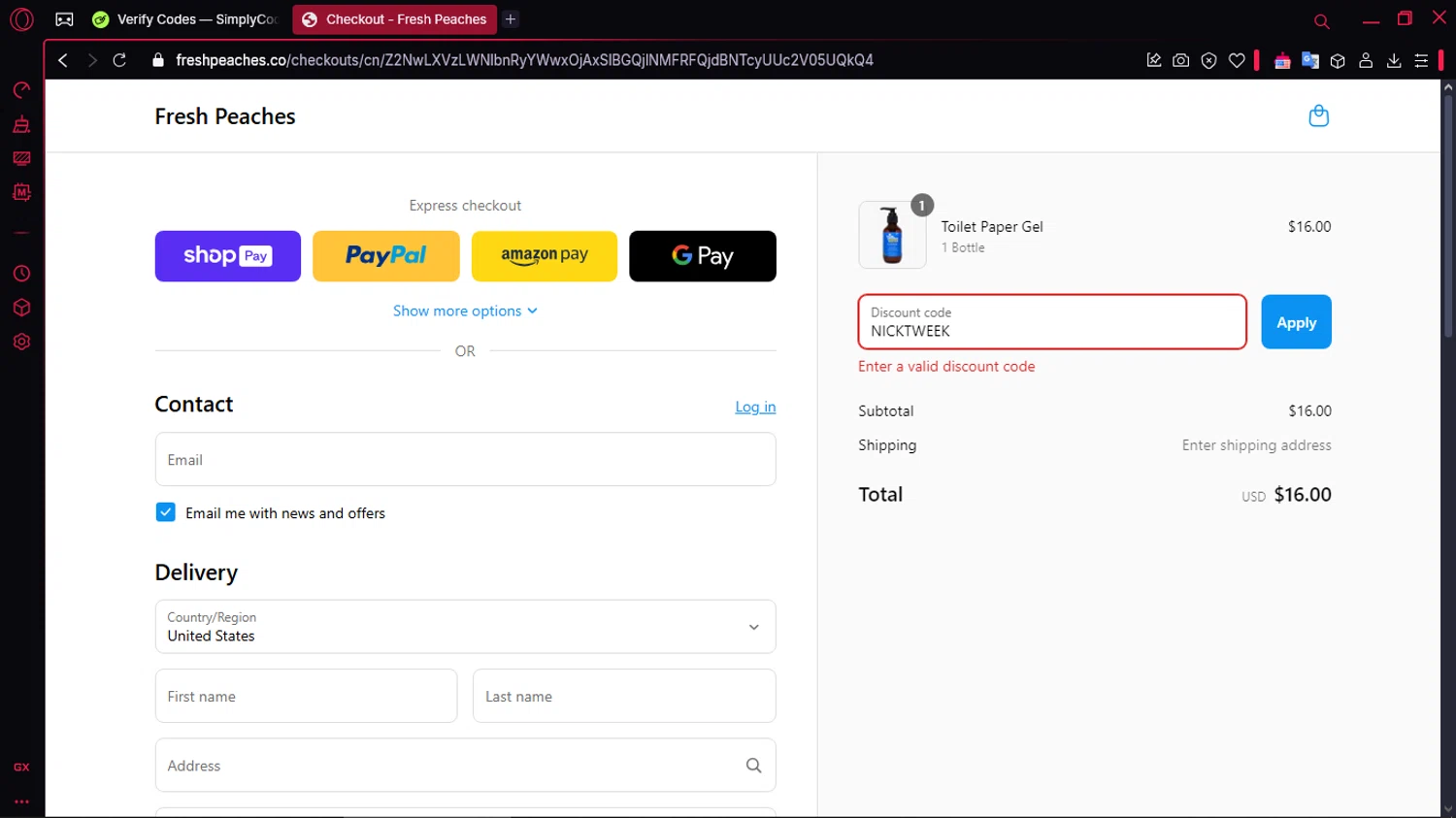
Task: Uncheck Email me with news and offers
Action: click(x=166, y=512)
